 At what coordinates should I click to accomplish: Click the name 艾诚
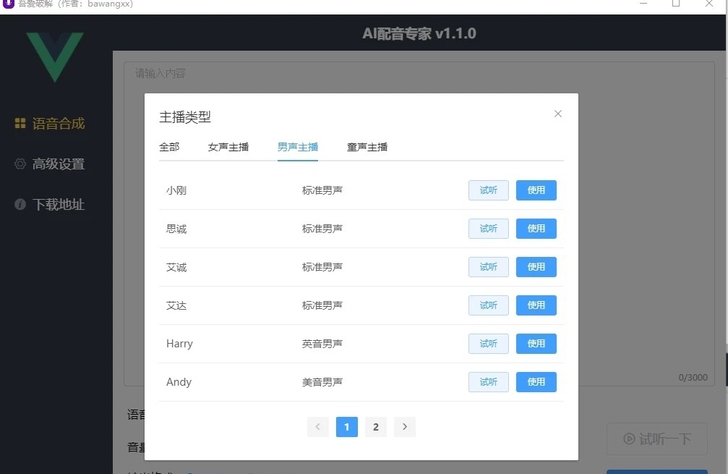tap(176, 267)
